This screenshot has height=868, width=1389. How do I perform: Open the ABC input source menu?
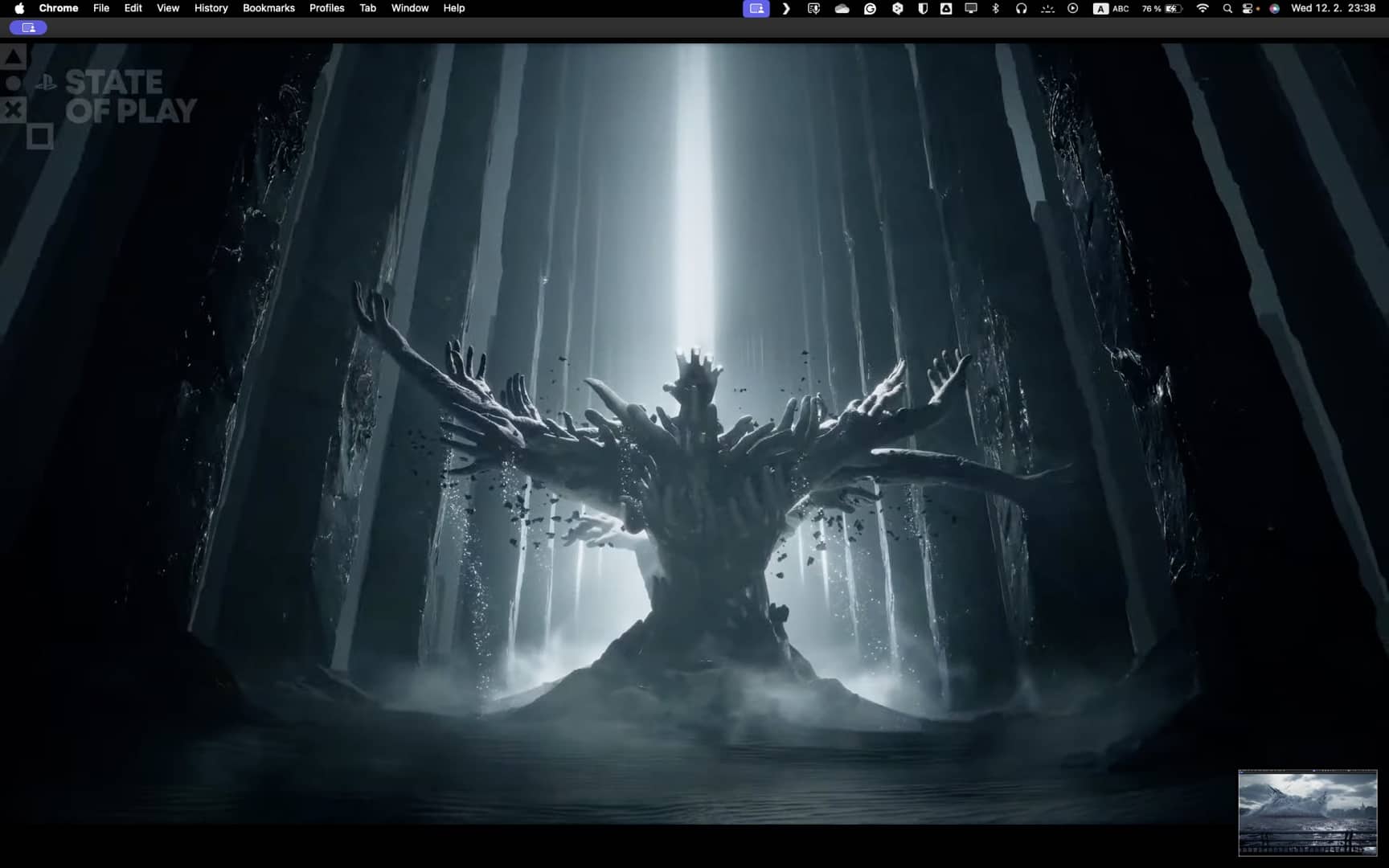1111,9
